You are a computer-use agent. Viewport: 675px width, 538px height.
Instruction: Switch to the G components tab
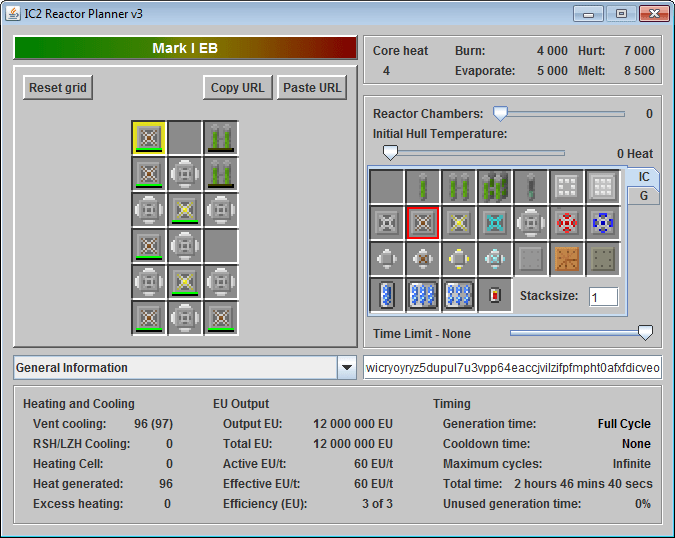coord(644,196)
